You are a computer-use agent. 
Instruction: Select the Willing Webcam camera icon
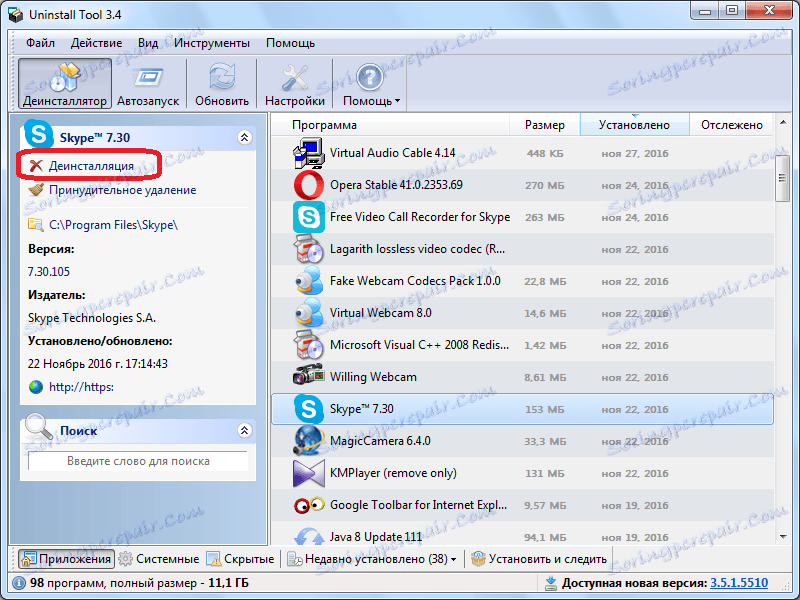point(309,377)
